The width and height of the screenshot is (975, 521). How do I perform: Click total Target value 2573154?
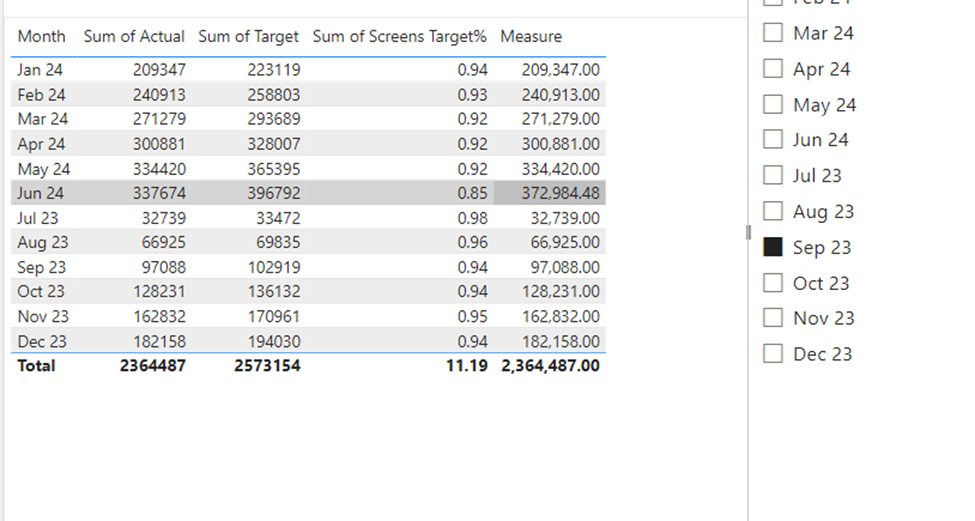267,366
